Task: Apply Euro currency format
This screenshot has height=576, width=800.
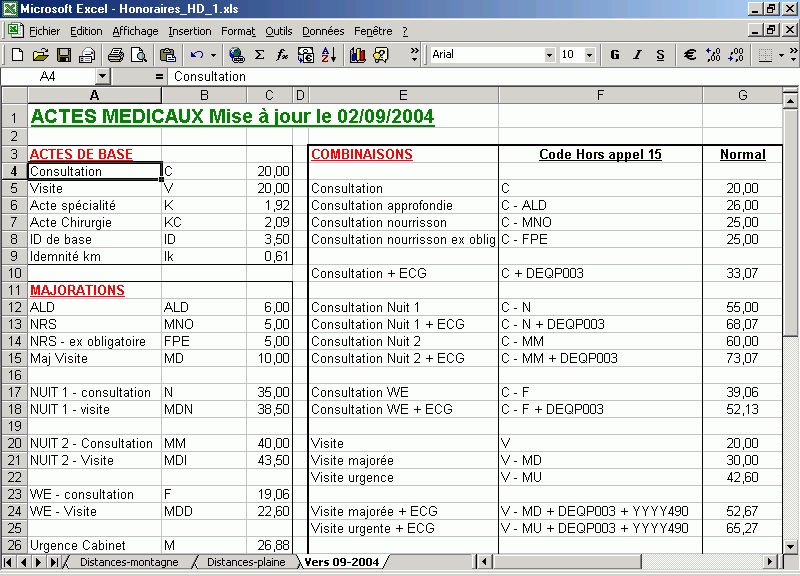Action: [690, 55]
